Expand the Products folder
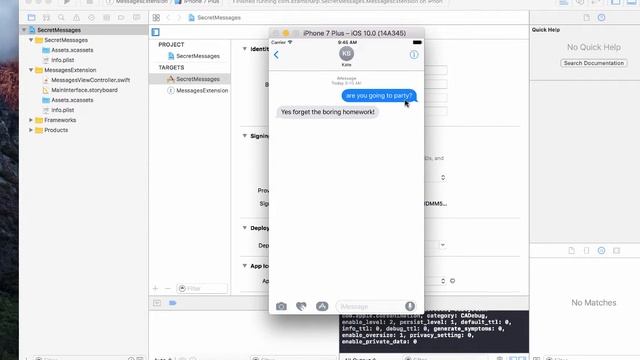Image resolution: width=640 pixels, height=360 pixels. point(31,130)
